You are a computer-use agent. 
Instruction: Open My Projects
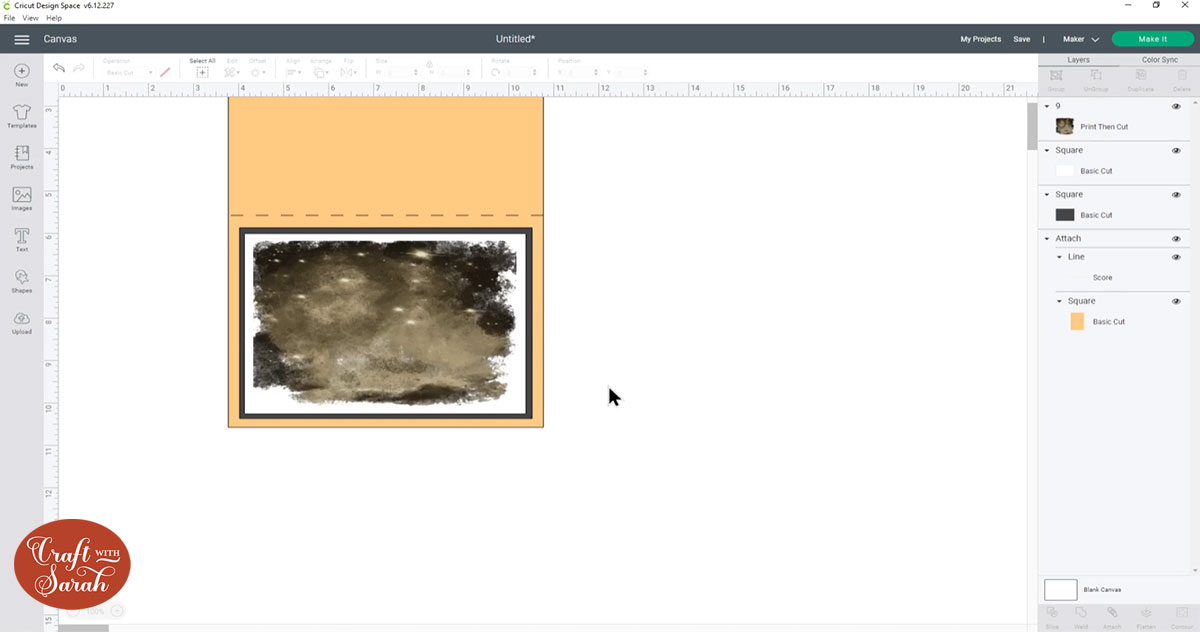click(980, 38)
